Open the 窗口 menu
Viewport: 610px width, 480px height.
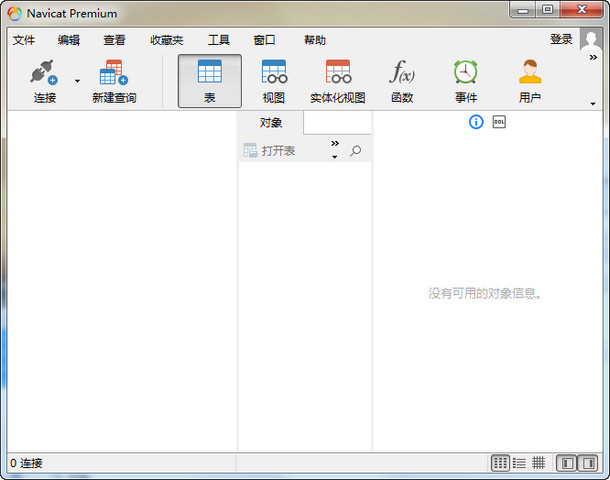(265, 40)
